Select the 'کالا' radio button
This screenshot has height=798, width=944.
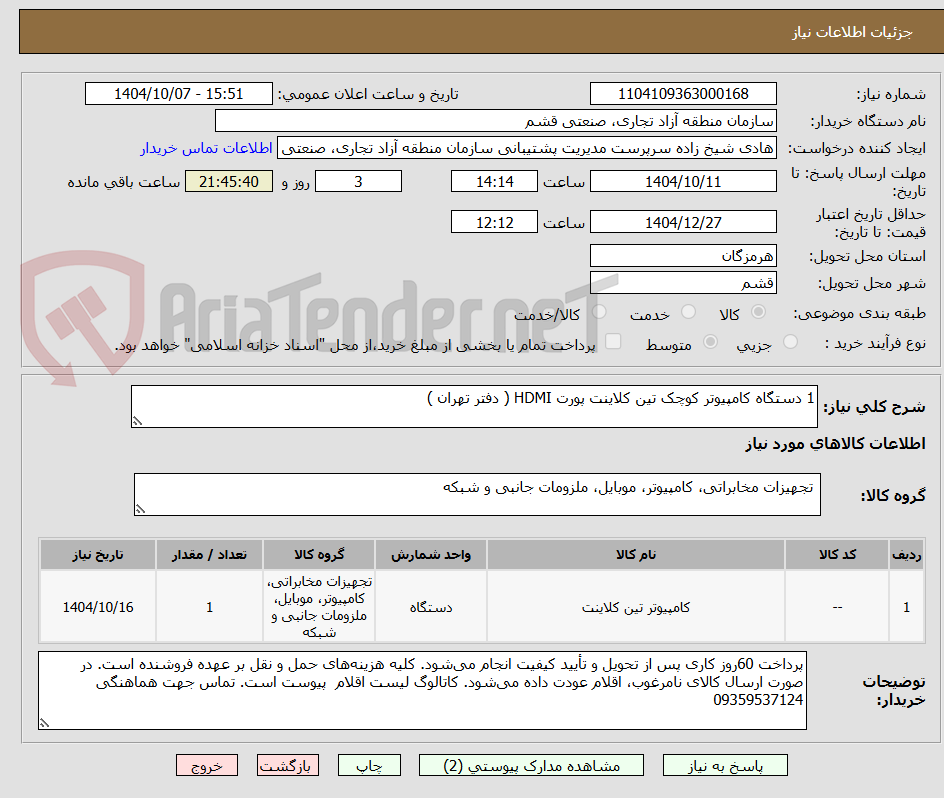point(759,312)
